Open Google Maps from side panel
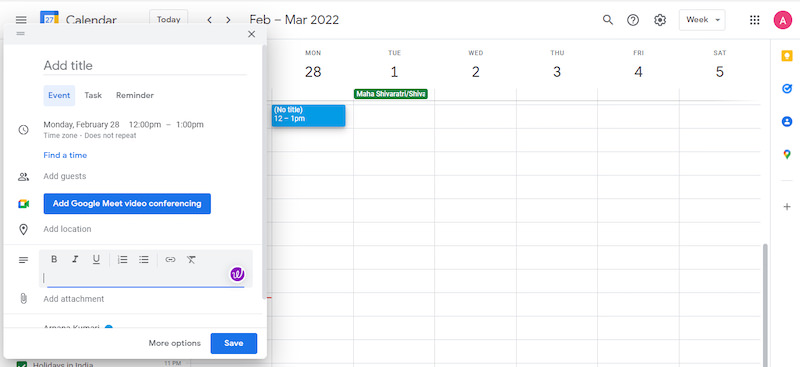The height and width of the screenshot is (367, 800). 787,154
